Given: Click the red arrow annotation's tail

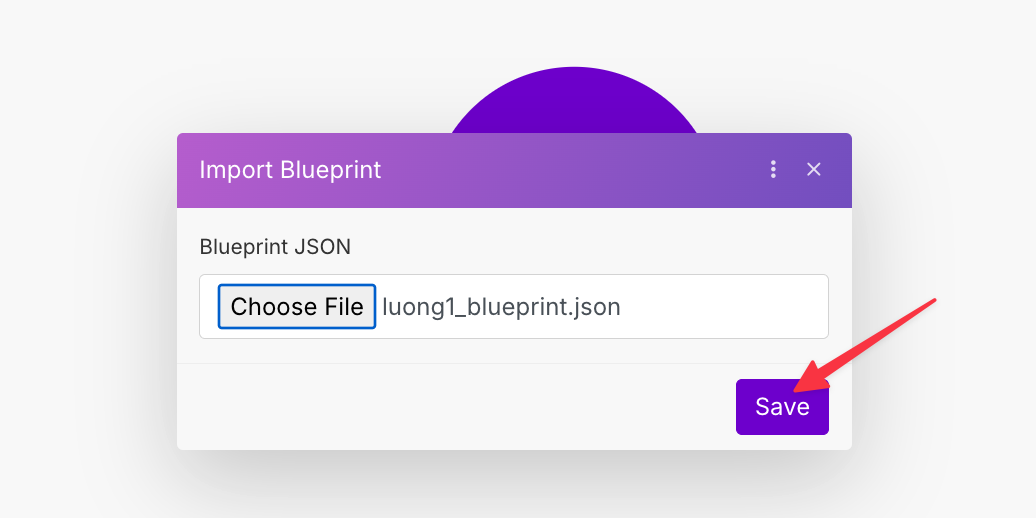Looking at the screenshot, I should click(928, 302).
